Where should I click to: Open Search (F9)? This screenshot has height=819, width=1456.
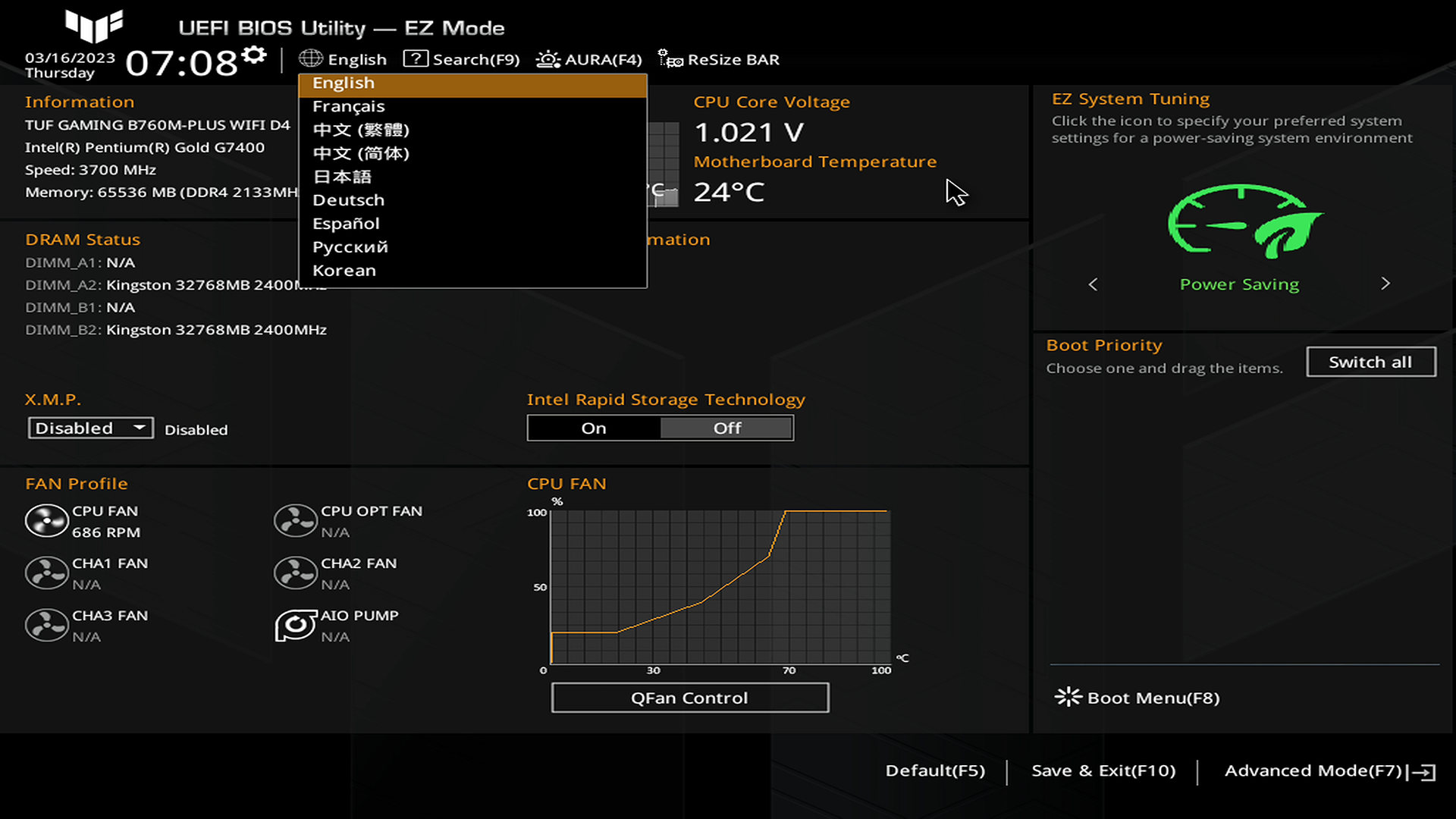click(462, 59)
